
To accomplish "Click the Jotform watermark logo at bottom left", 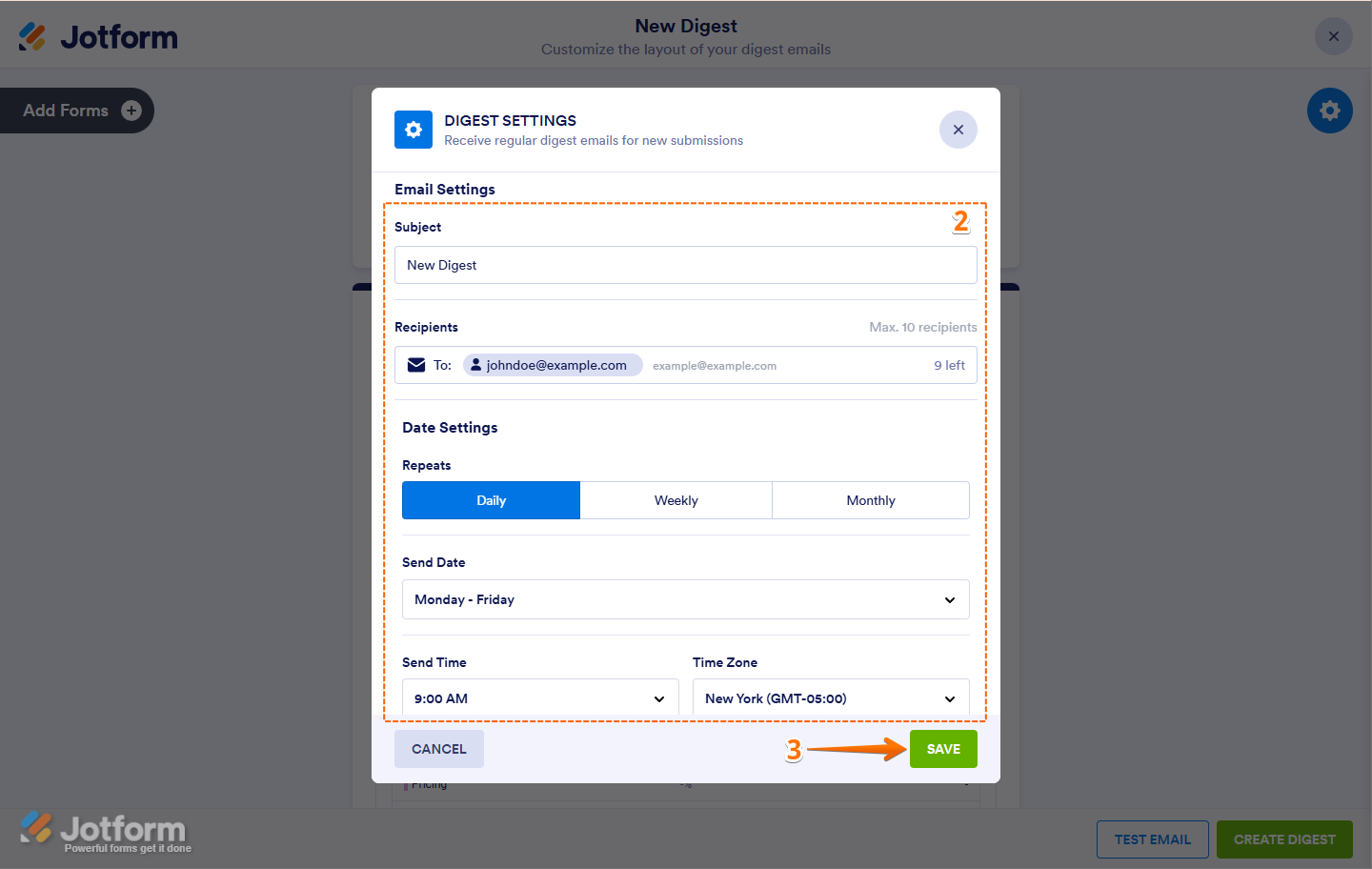I will [105, 832].
